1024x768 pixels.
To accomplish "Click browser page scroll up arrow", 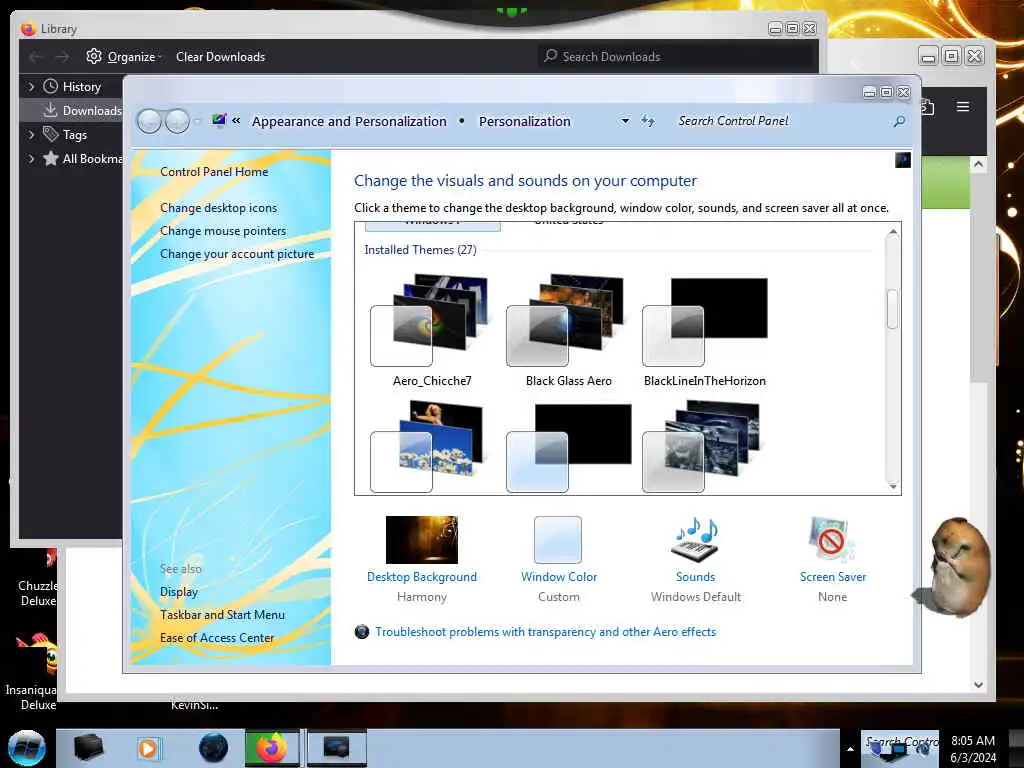I will [978, 165].
